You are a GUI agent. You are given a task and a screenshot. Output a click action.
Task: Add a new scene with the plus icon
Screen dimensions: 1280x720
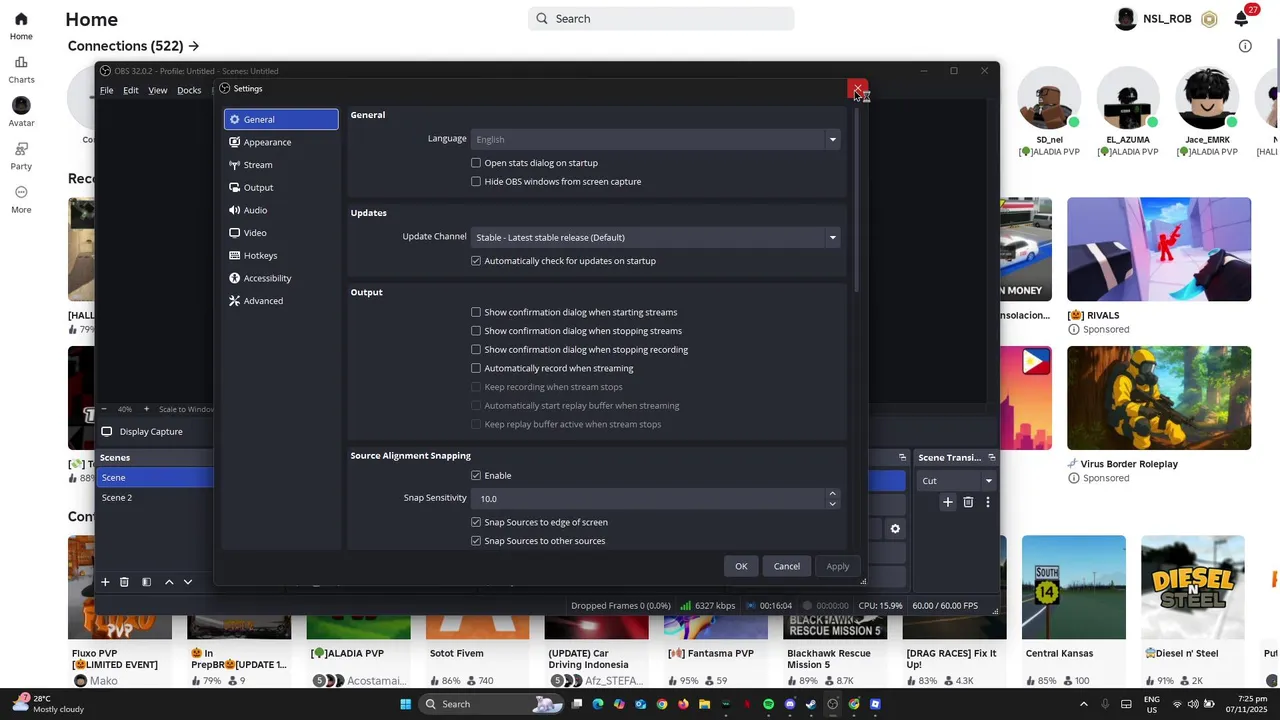105,582
